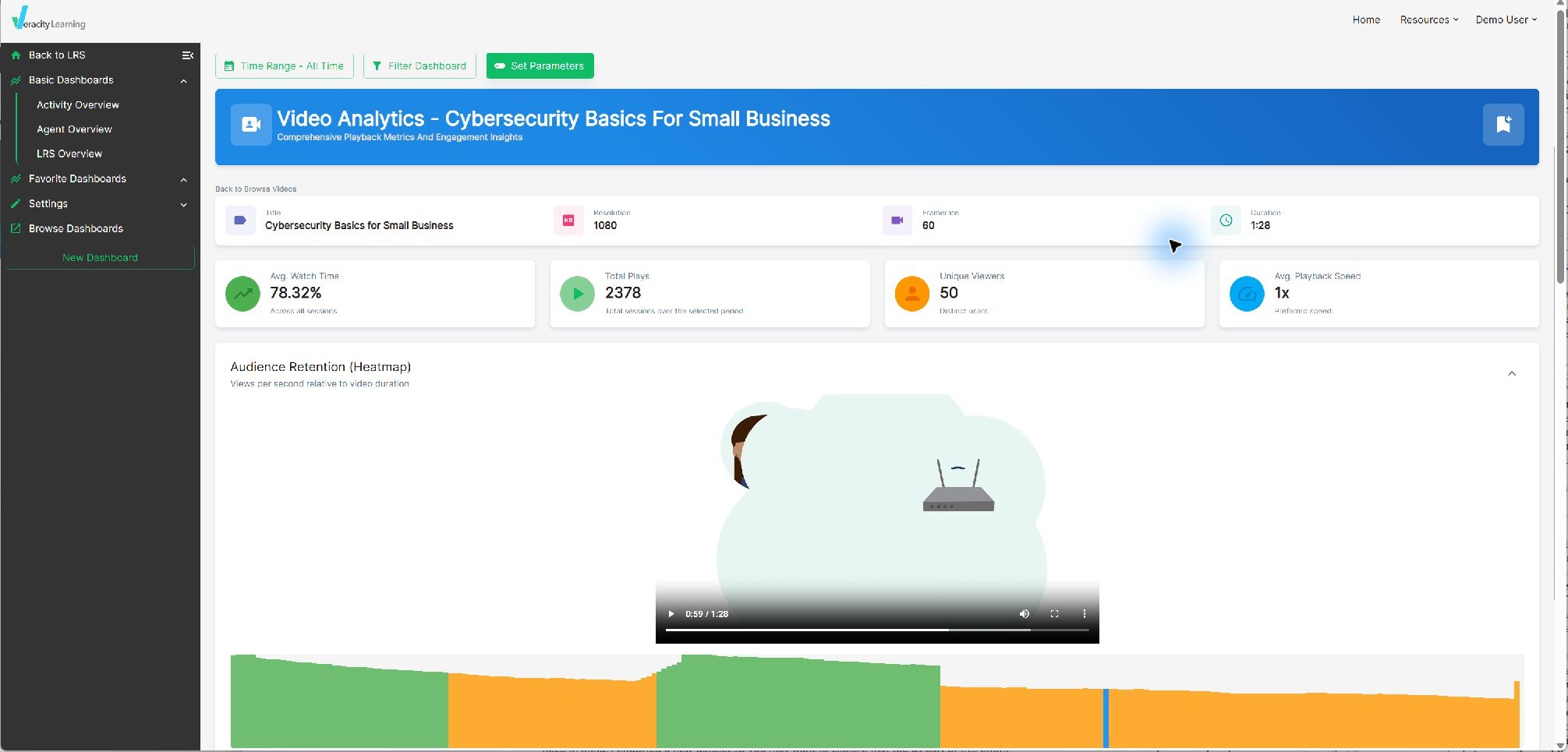
Task: Expand the Settings section
Action: (184, 205)
